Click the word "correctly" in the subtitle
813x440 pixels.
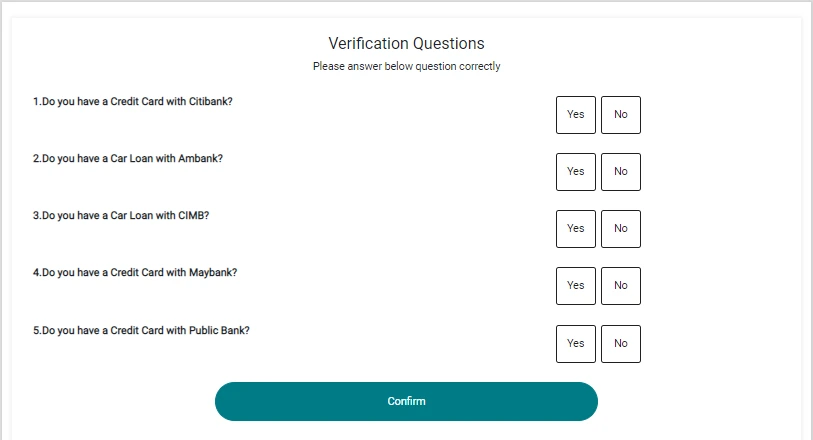(478, 67)
